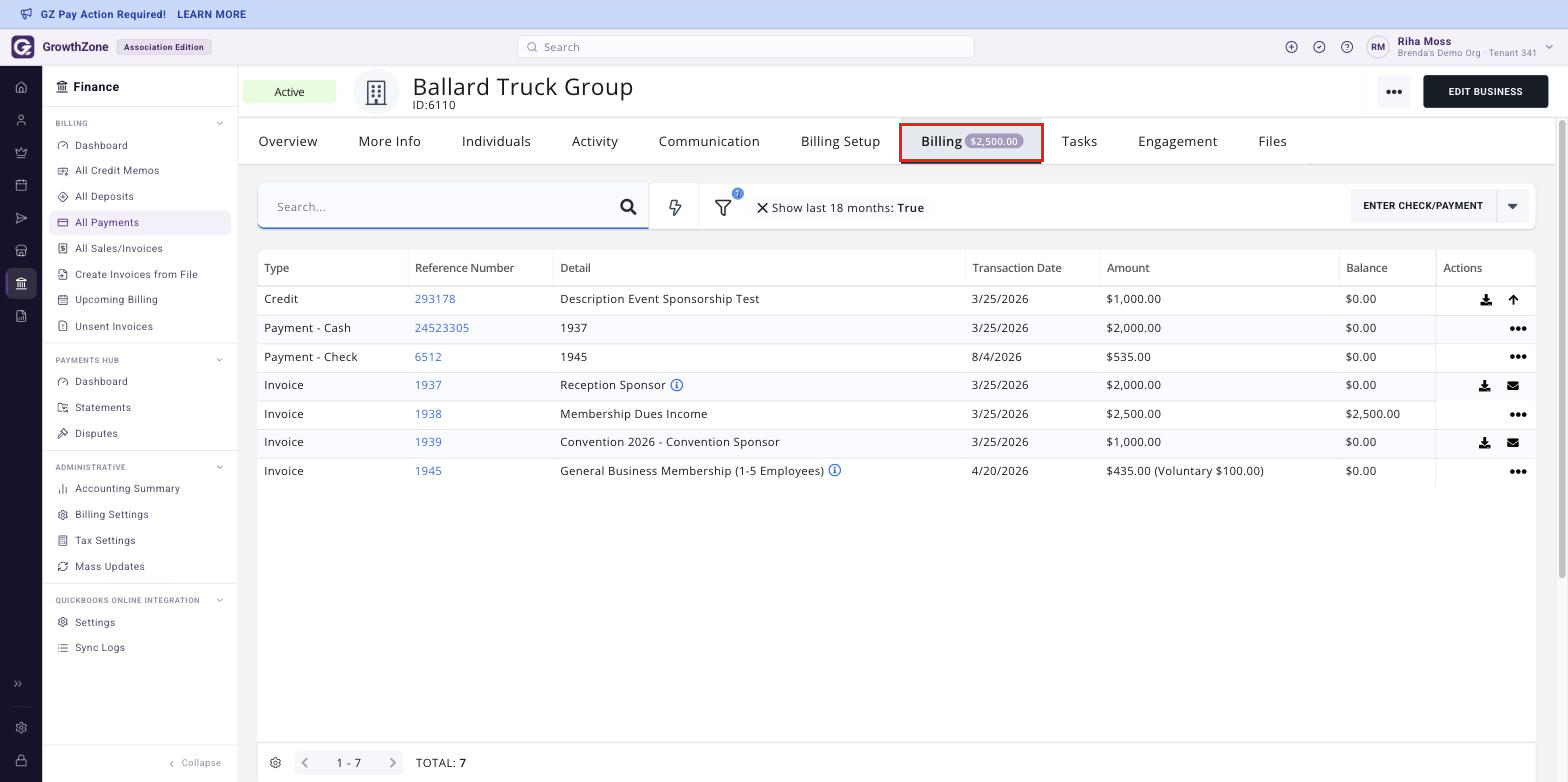Viewport: 1568px width, 782px height.
Task: Open All Sales/Invoices in the sidebar
Action: (x=119, y=249)
